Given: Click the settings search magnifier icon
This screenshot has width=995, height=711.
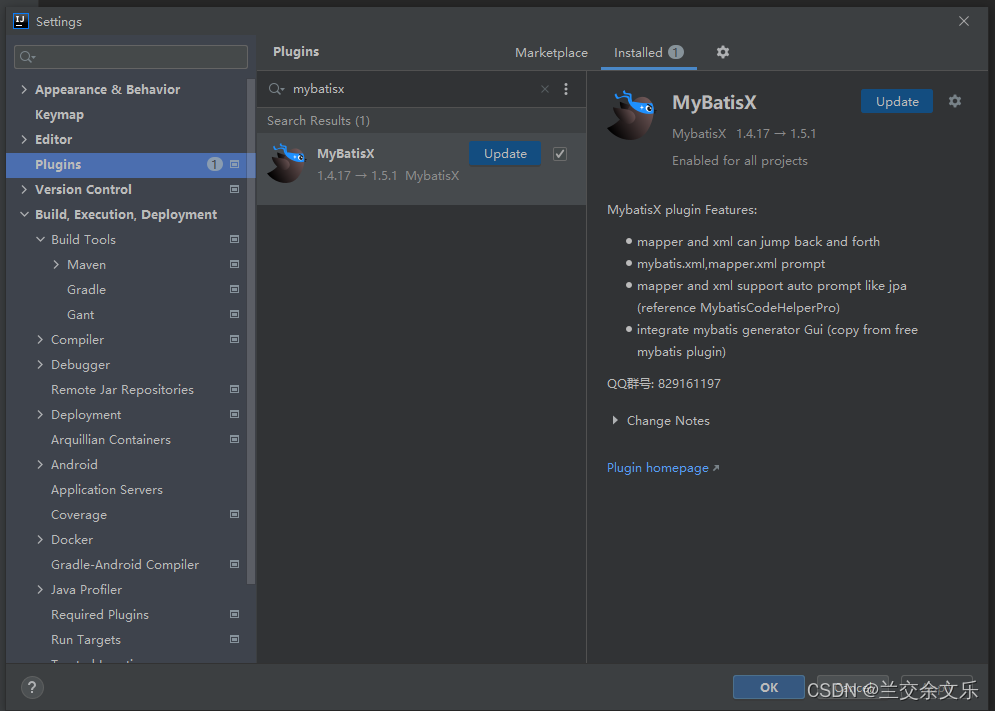Looking at the screenshot, I should click(27, 57).
